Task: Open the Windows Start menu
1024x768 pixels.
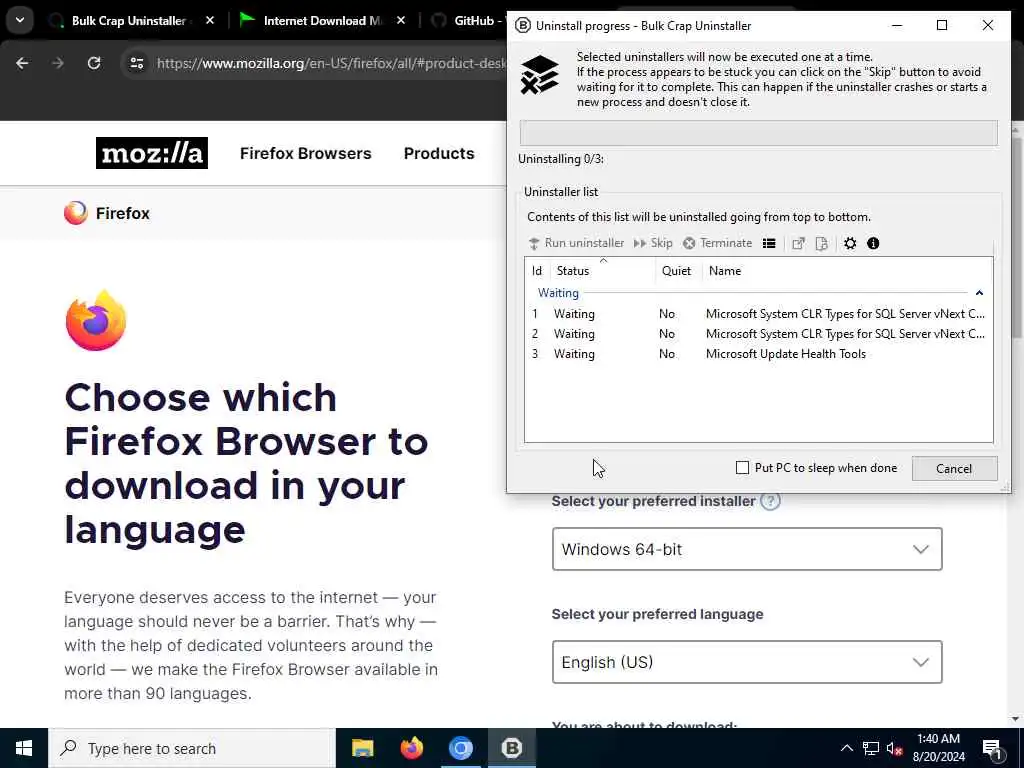Action: (24, 748)
